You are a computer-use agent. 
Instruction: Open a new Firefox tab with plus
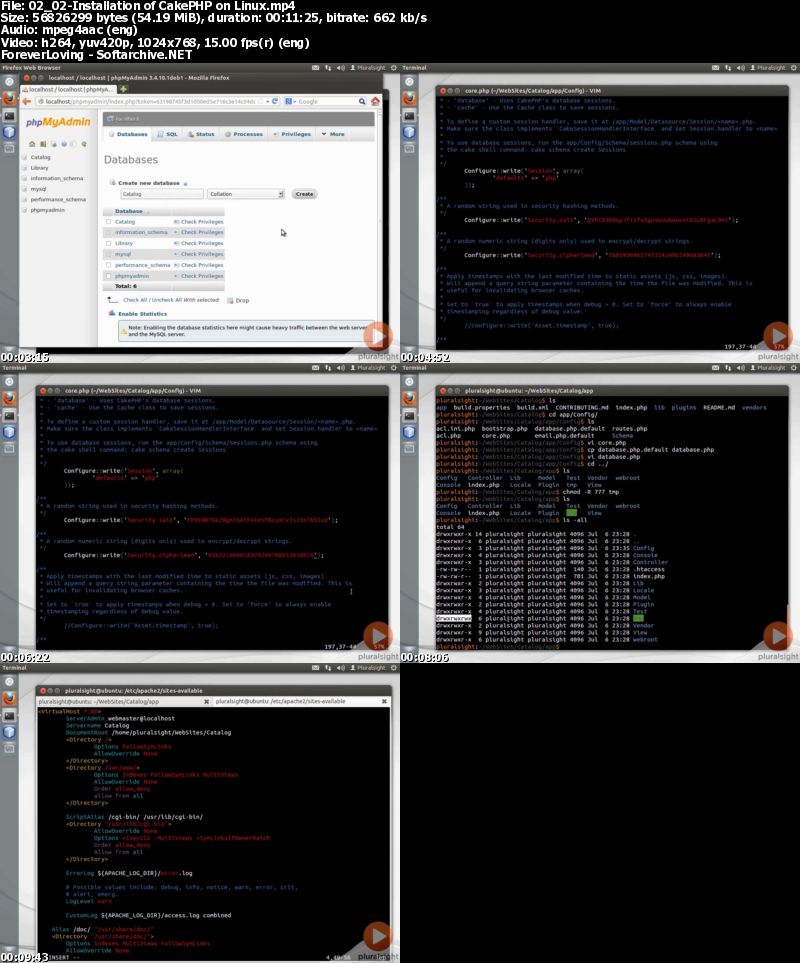[123, 89]
